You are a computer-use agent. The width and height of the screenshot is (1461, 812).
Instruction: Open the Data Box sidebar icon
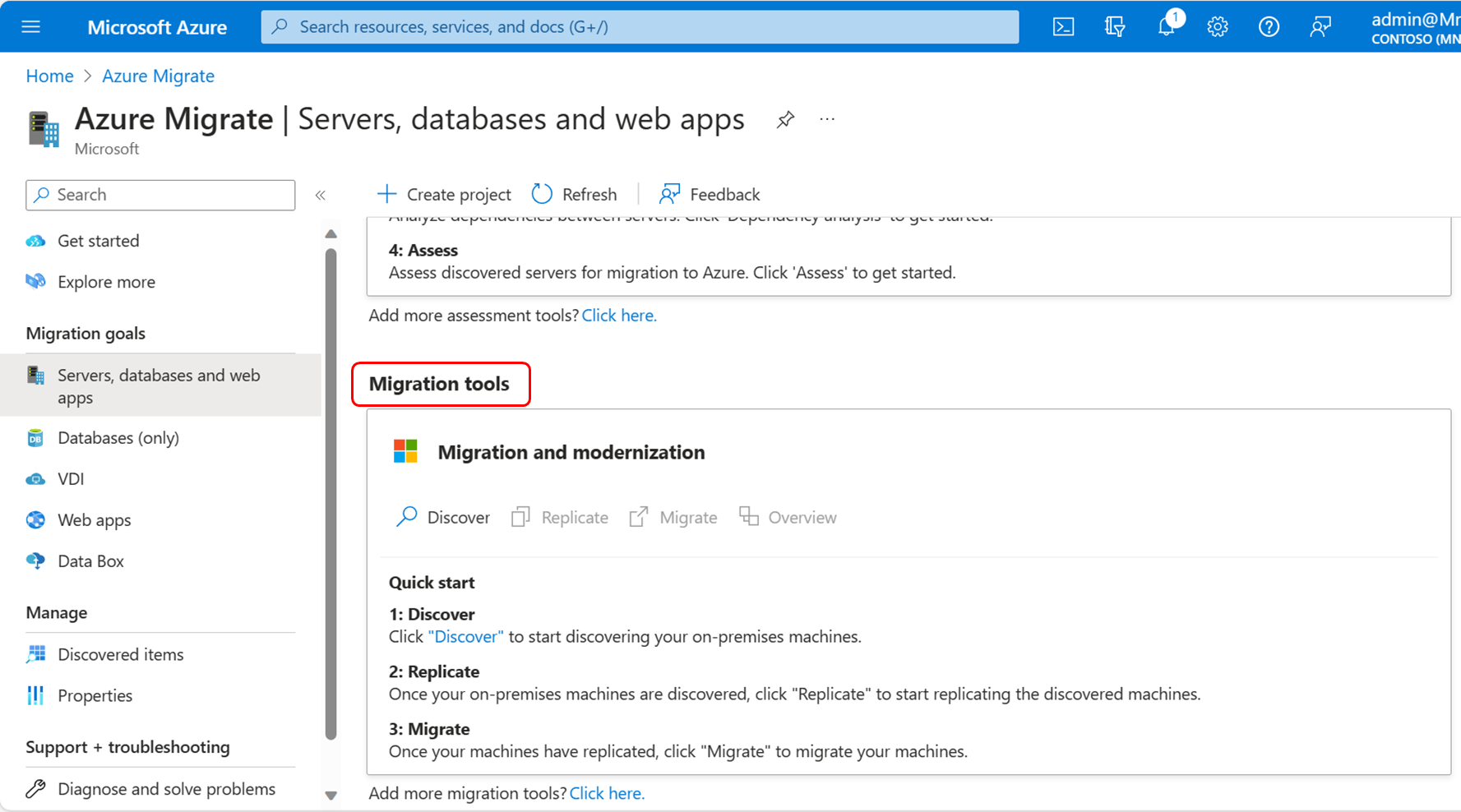[35, 561]
